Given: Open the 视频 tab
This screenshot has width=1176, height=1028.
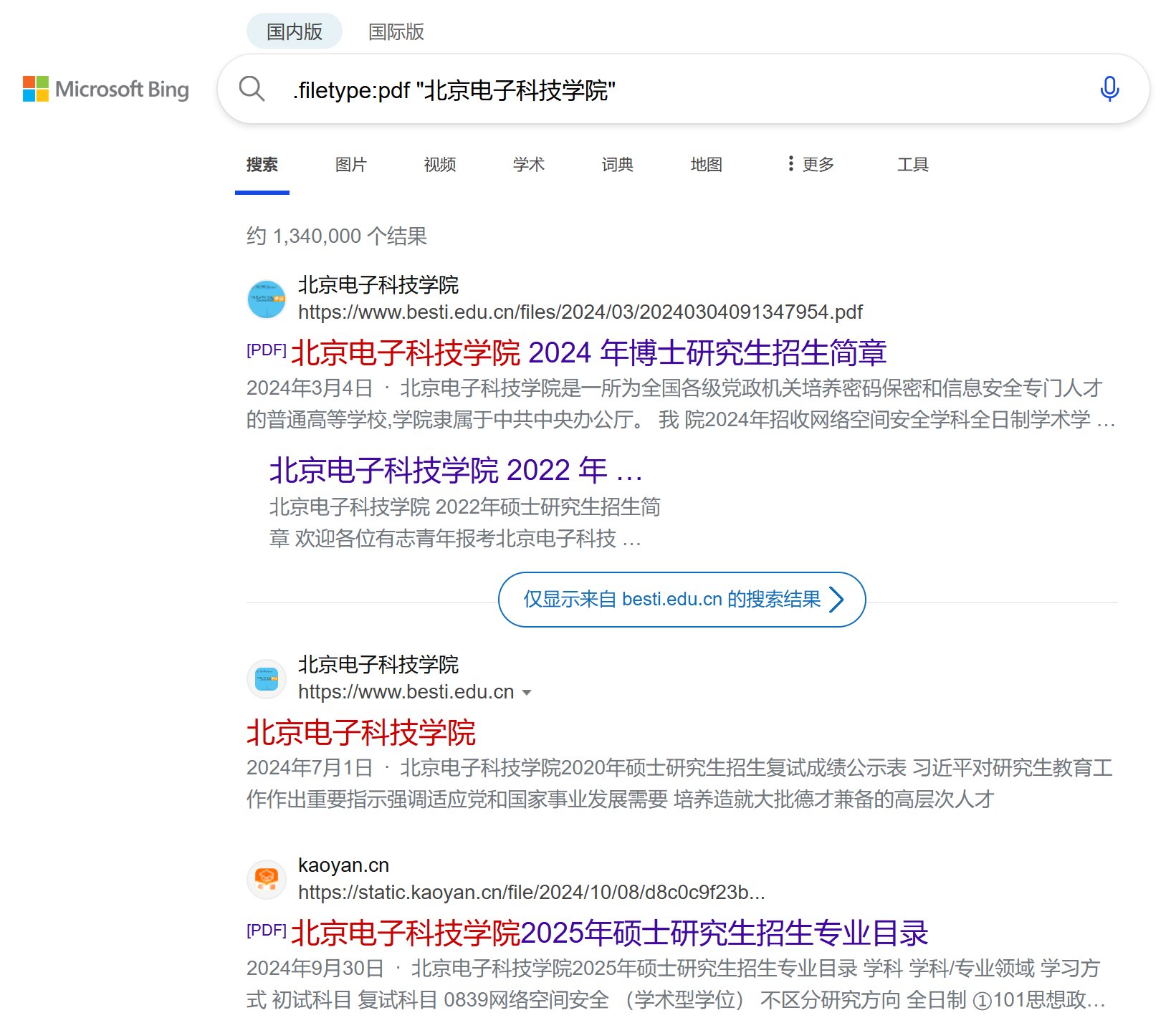Looking at the screenshot, I should (440, 165).
